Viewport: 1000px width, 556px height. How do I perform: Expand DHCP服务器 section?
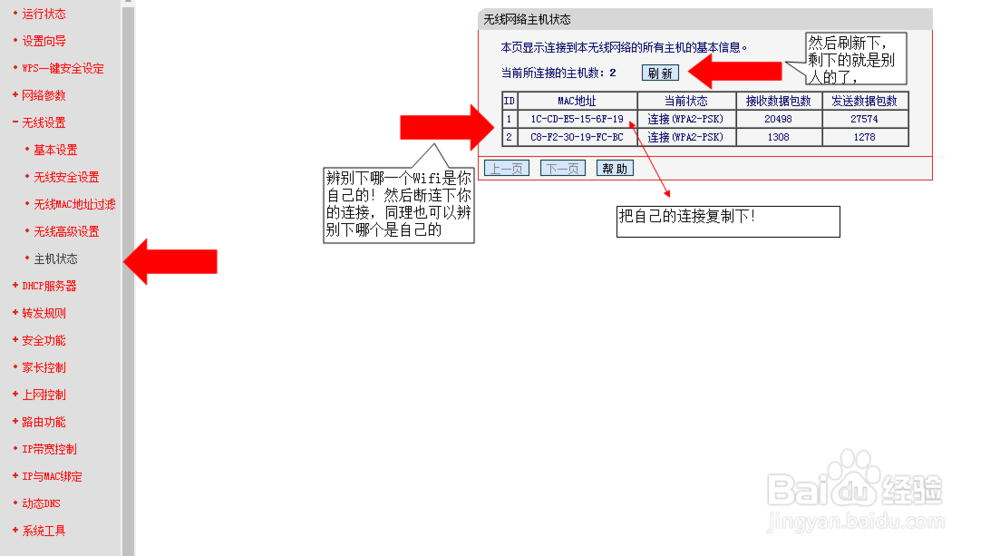pyautogui.click(x=49, y=286)
